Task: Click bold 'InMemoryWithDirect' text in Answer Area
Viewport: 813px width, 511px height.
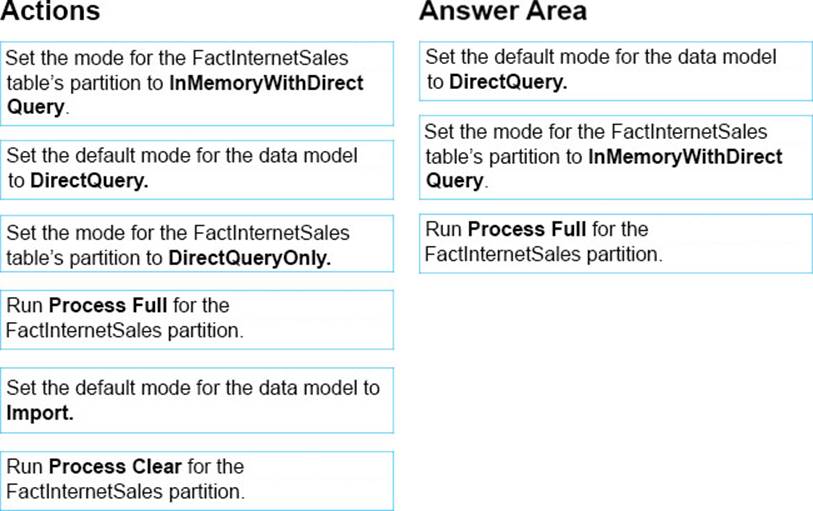Action: [685, 157]
